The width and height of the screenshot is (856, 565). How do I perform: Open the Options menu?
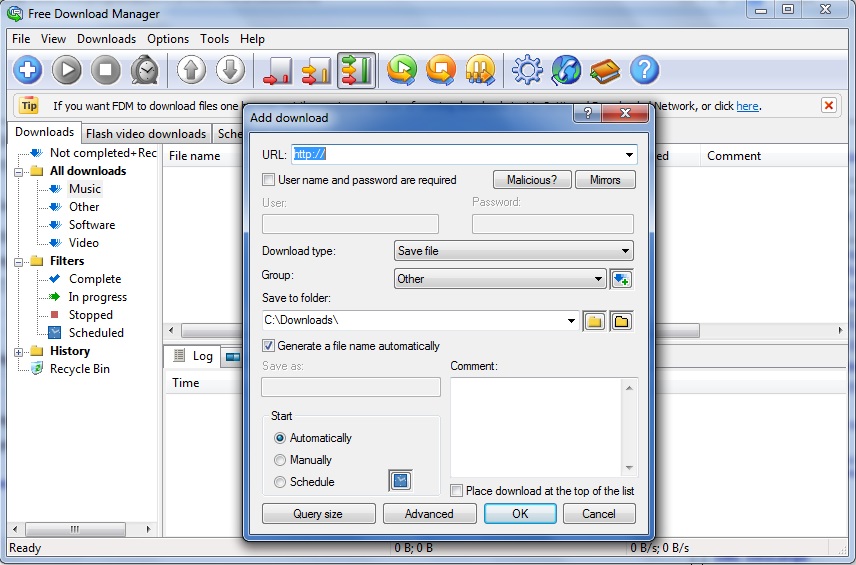click(168, 39)
